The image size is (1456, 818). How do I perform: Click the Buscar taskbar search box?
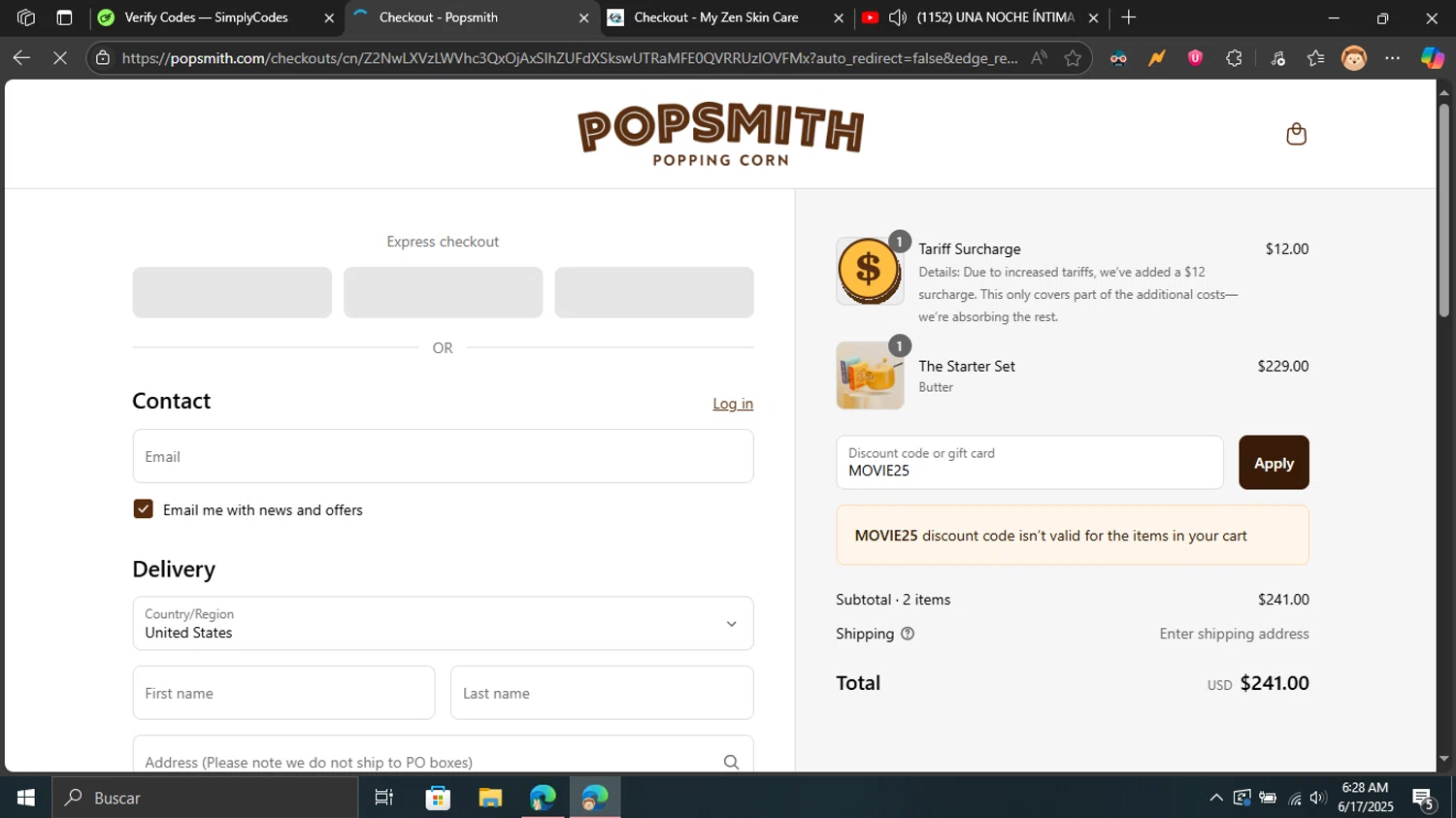(205, 798)
